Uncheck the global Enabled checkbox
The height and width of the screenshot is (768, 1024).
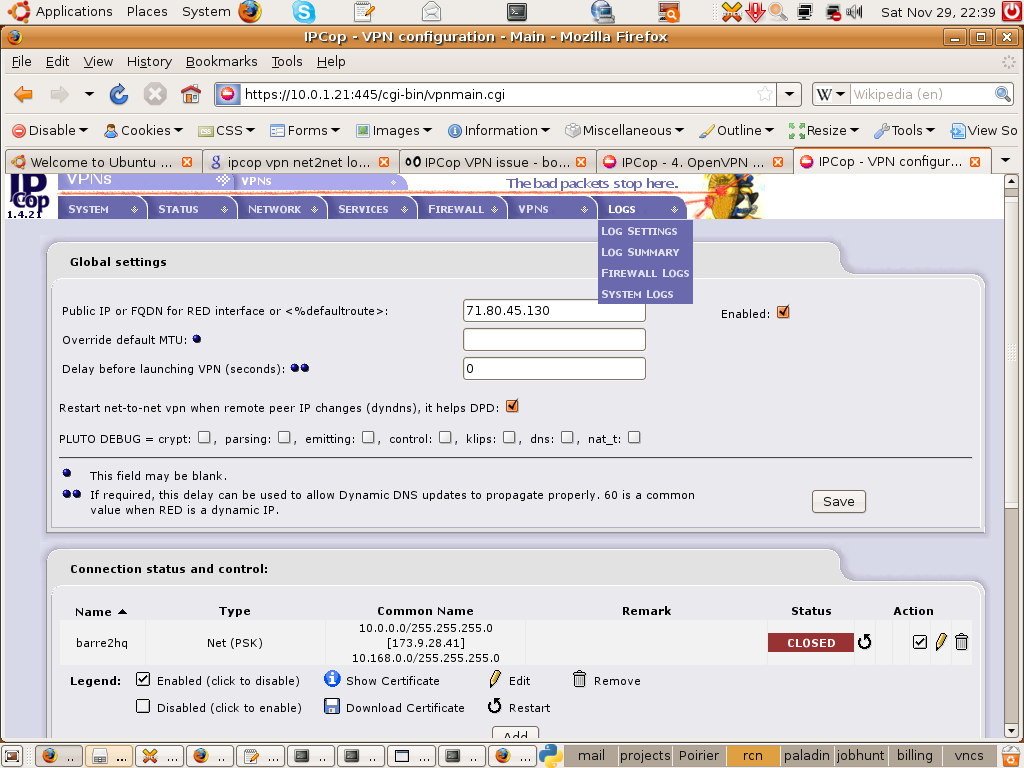click(783, 312)
